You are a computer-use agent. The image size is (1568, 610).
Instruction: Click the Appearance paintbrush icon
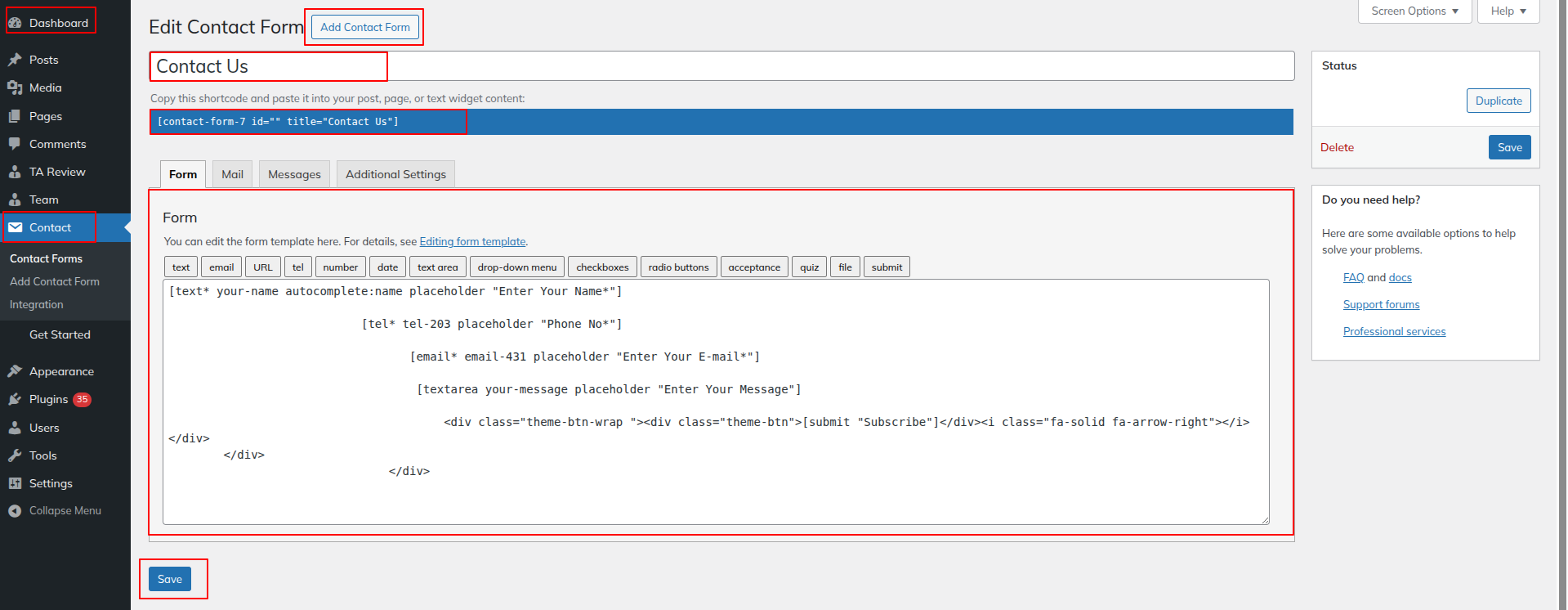15,371
